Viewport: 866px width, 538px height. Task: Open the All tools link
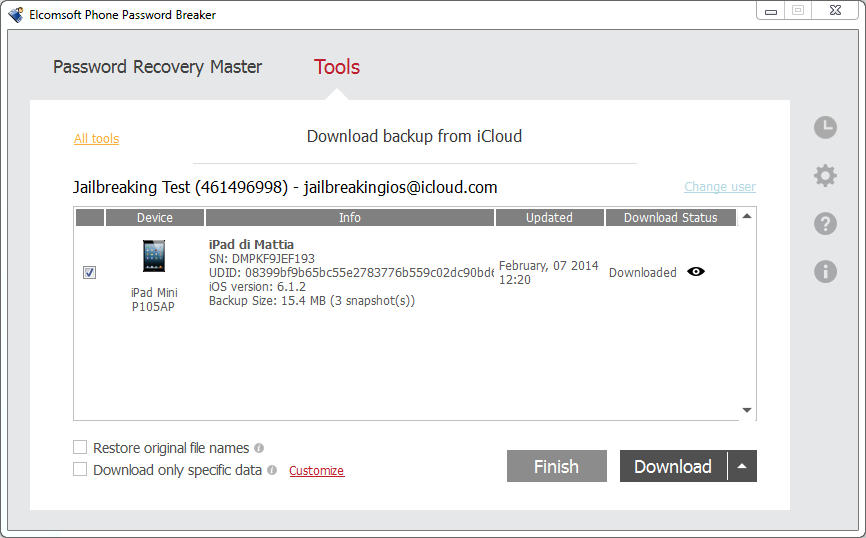click(x=97, y=139)
